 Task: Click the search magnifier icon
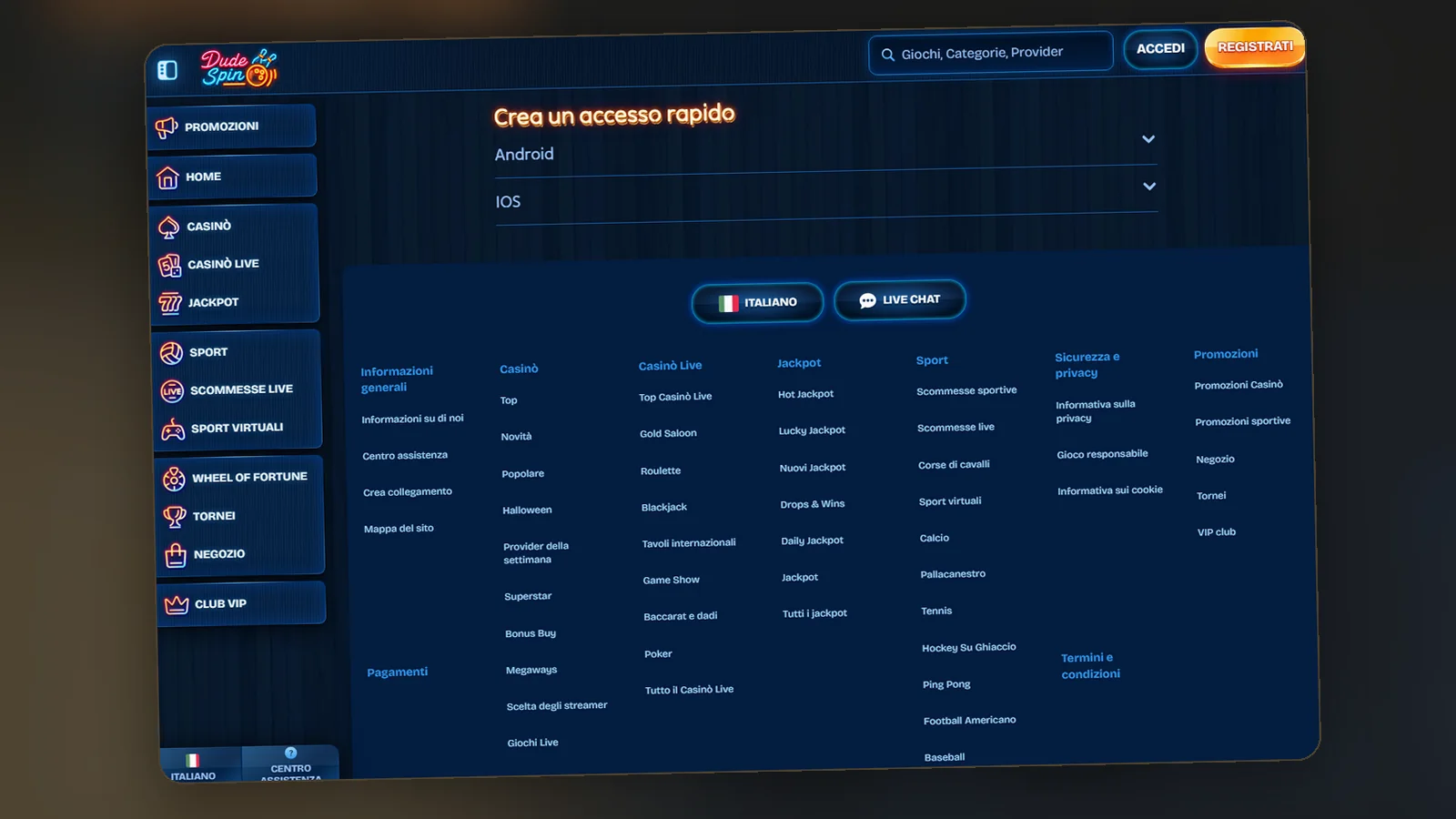click(x=888, y=55)
